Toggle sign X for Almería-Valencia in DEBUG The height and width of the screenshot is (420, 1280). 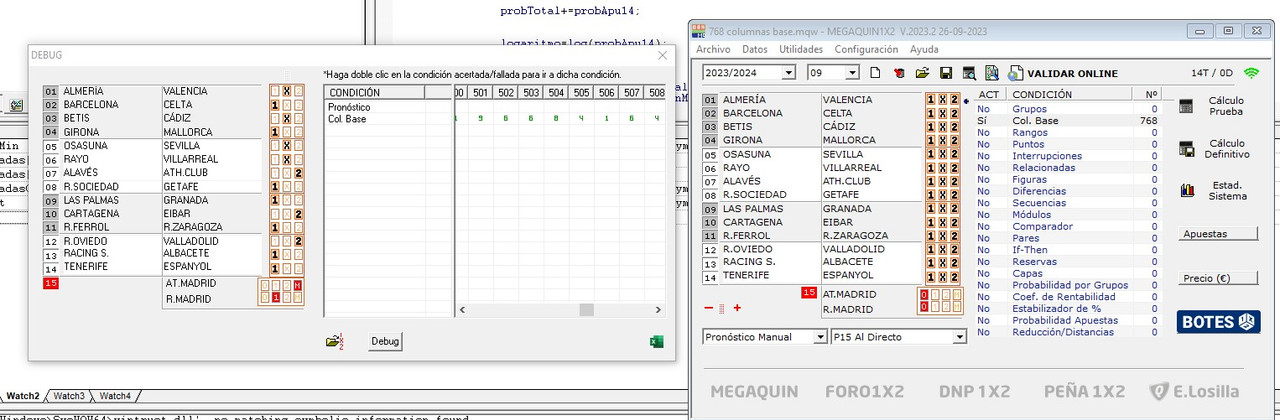(x=286, y=91)
